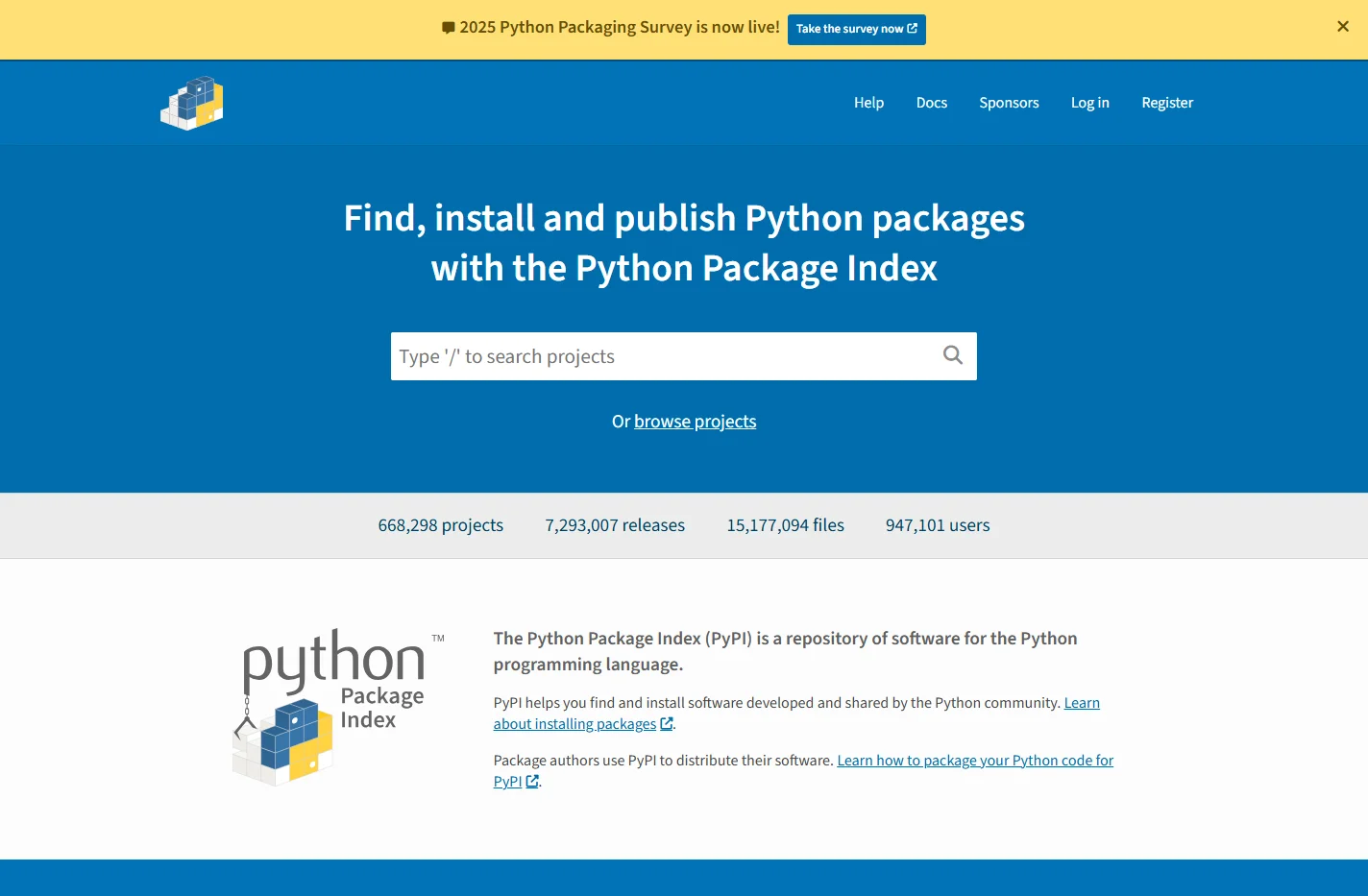The image size is (1368, 896).
Task: Click Log in
Action: [x=1090, y=103]
